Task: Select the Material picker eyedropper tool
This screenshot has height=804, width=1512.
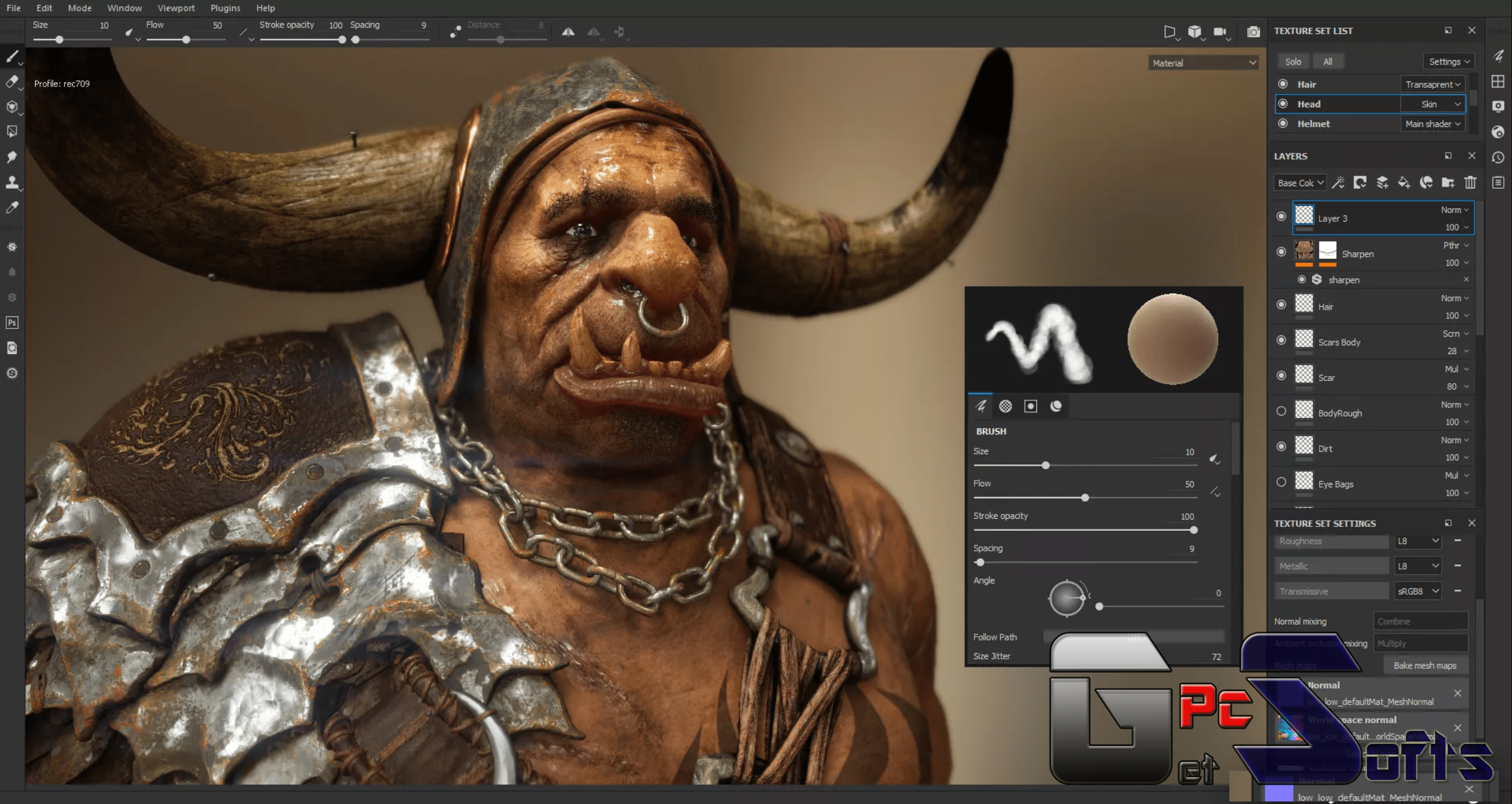Action: [x=12, y=207]
